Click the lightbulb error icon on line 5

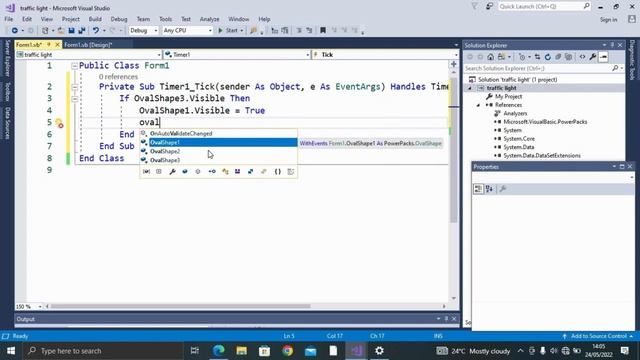pyautogui.click(x=59, y=122)
